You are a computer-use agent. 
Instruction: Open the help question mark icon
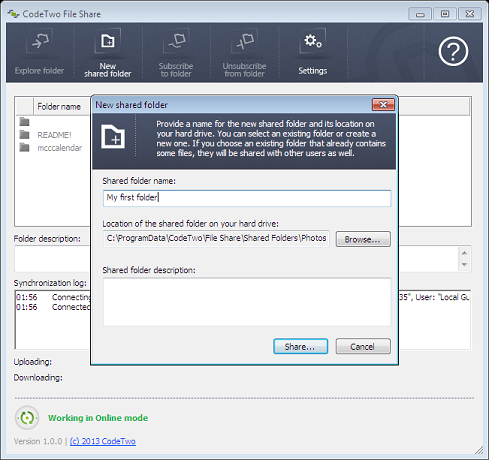[453, 51]
